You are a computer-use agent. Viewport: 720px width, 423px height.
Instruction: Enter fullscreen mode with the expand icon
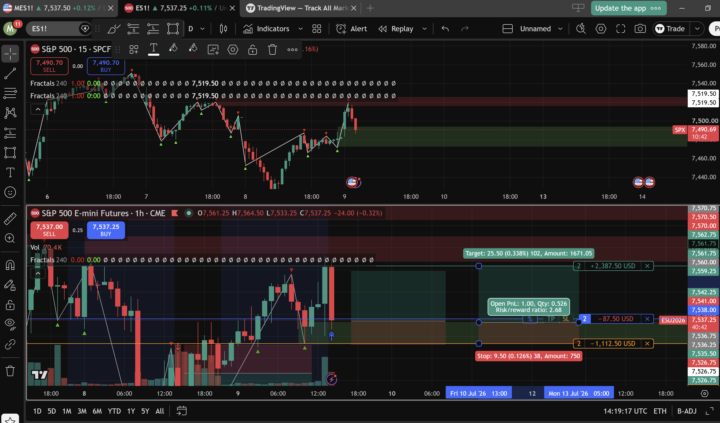620,28
